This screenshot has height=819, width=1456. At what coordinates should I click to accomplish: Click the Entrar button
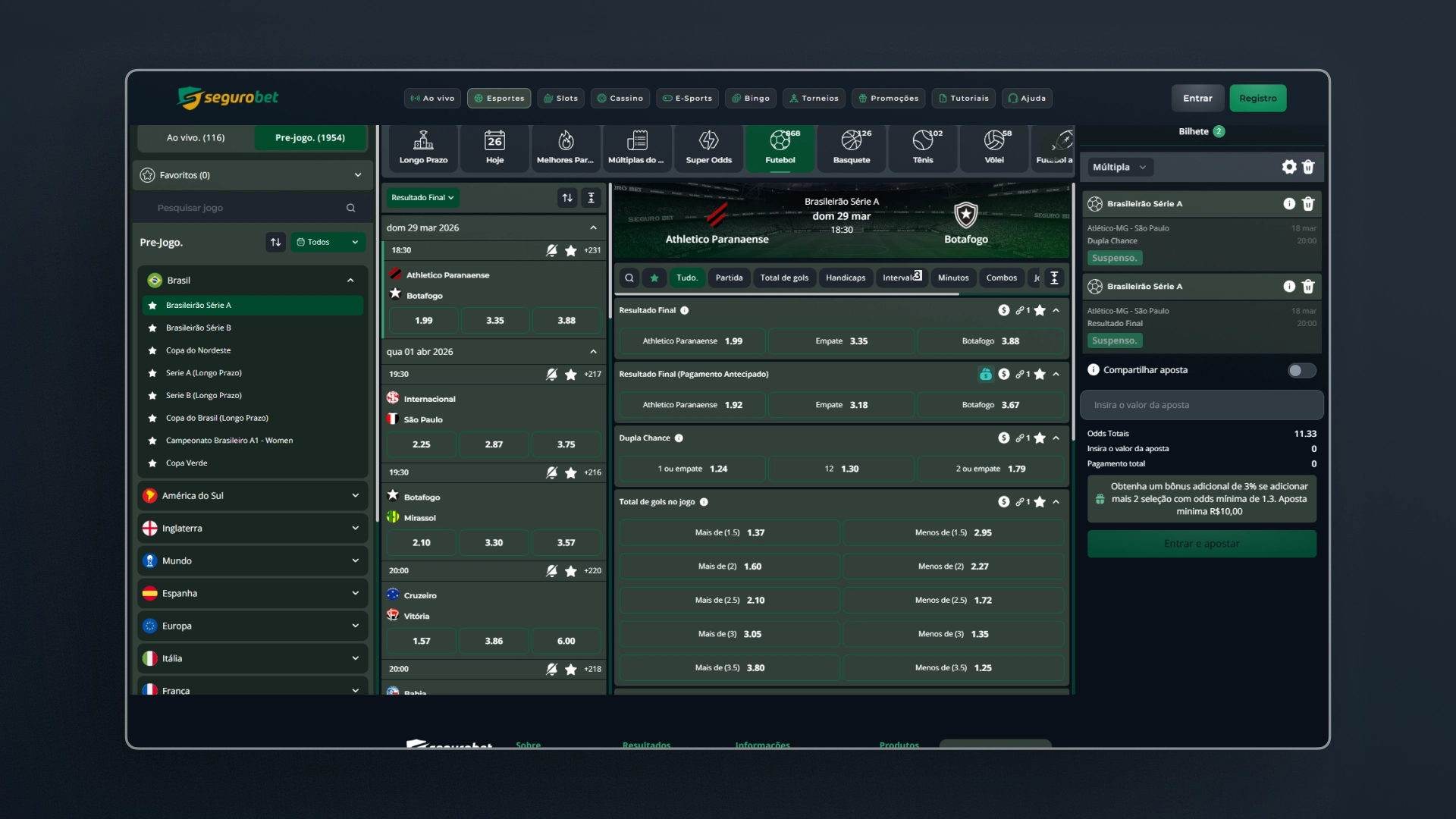[x=1197, y=98]
